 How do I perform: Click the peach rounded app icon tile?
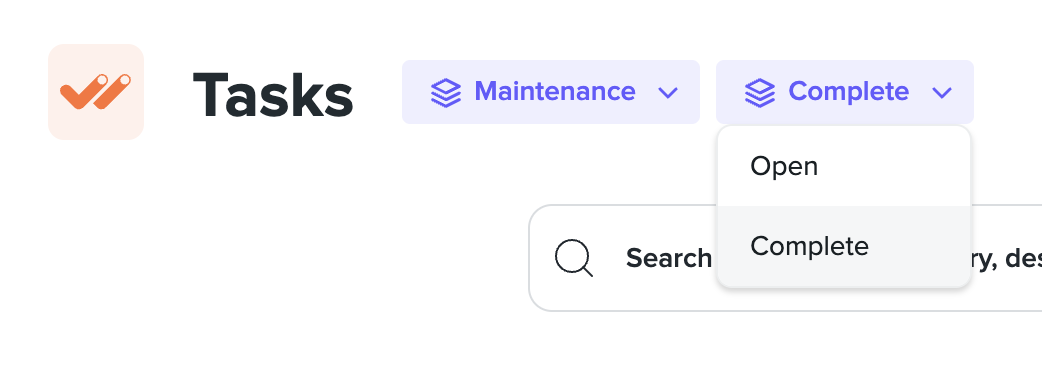pos(96,92)
